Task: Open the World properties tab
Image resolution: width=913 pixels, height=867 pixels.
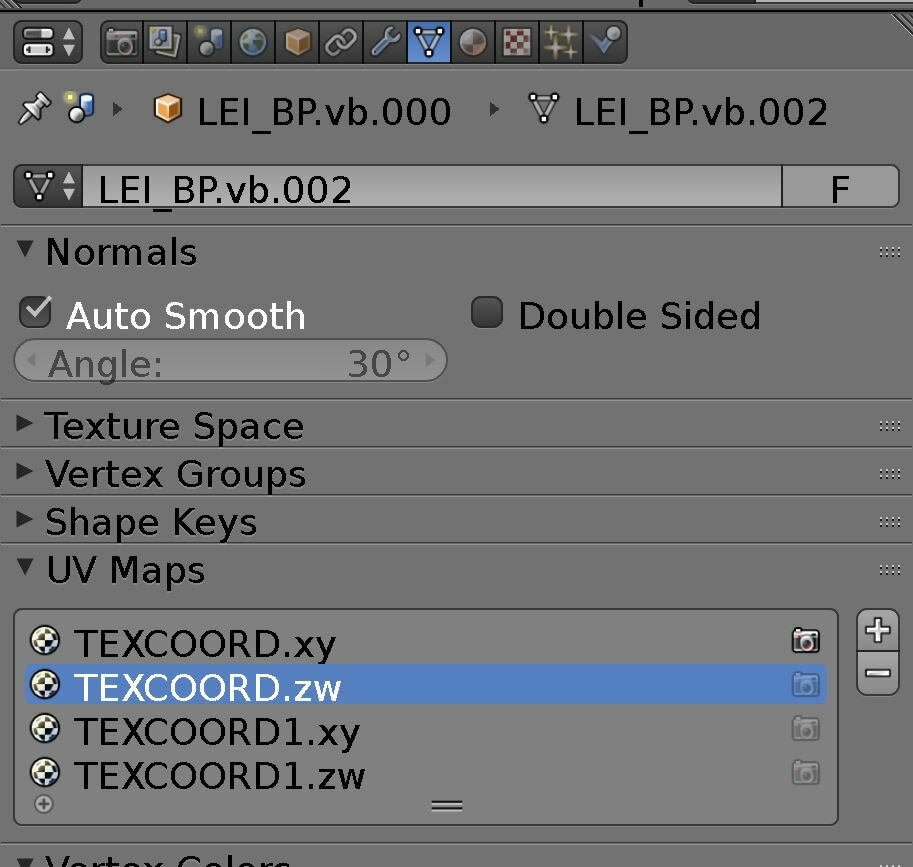Action: pyautogui.click(x=253, y=42)
